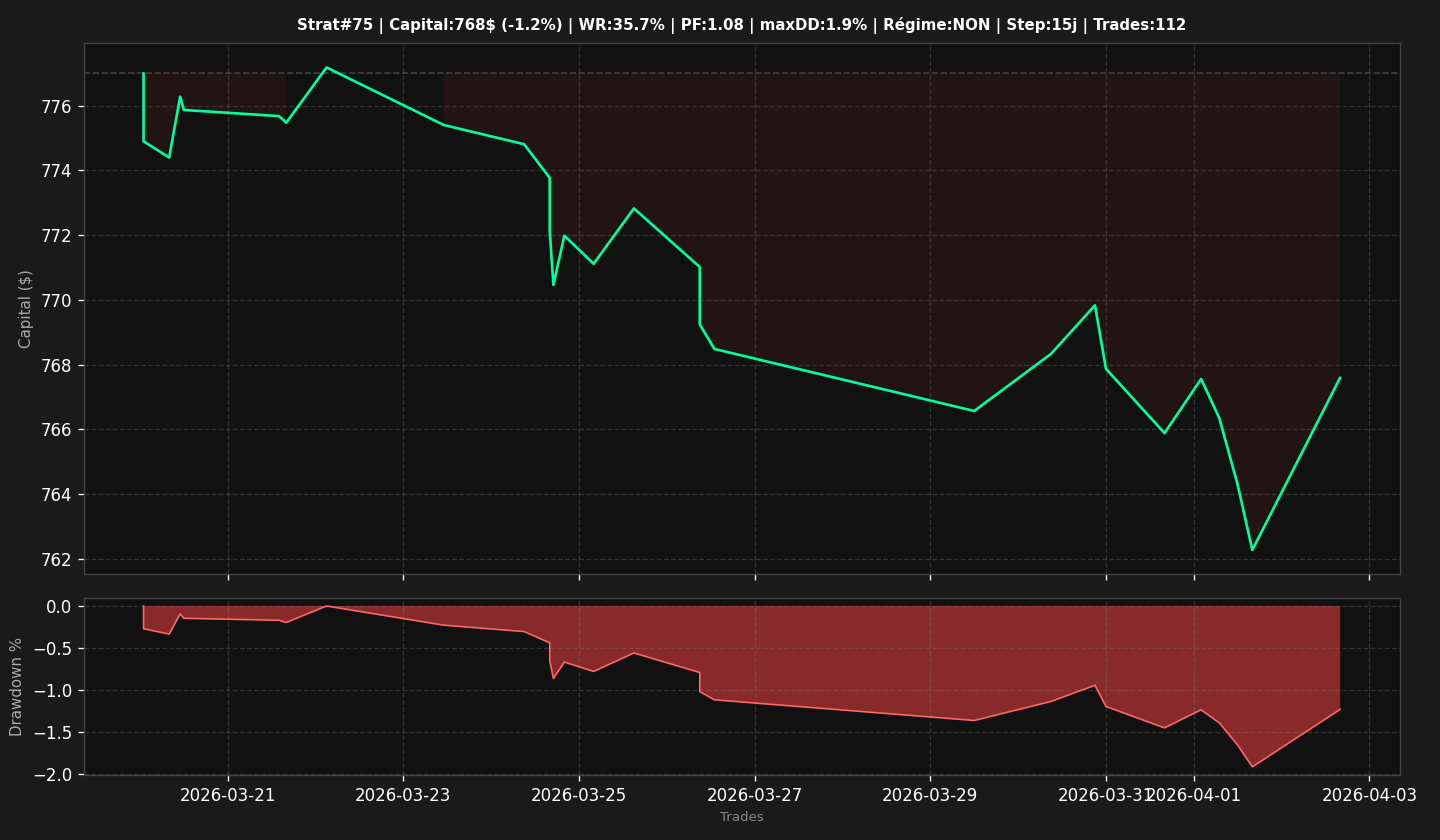Select the -1.5 drawdown tick label
1440x840 pixels.
pos(54,733)
